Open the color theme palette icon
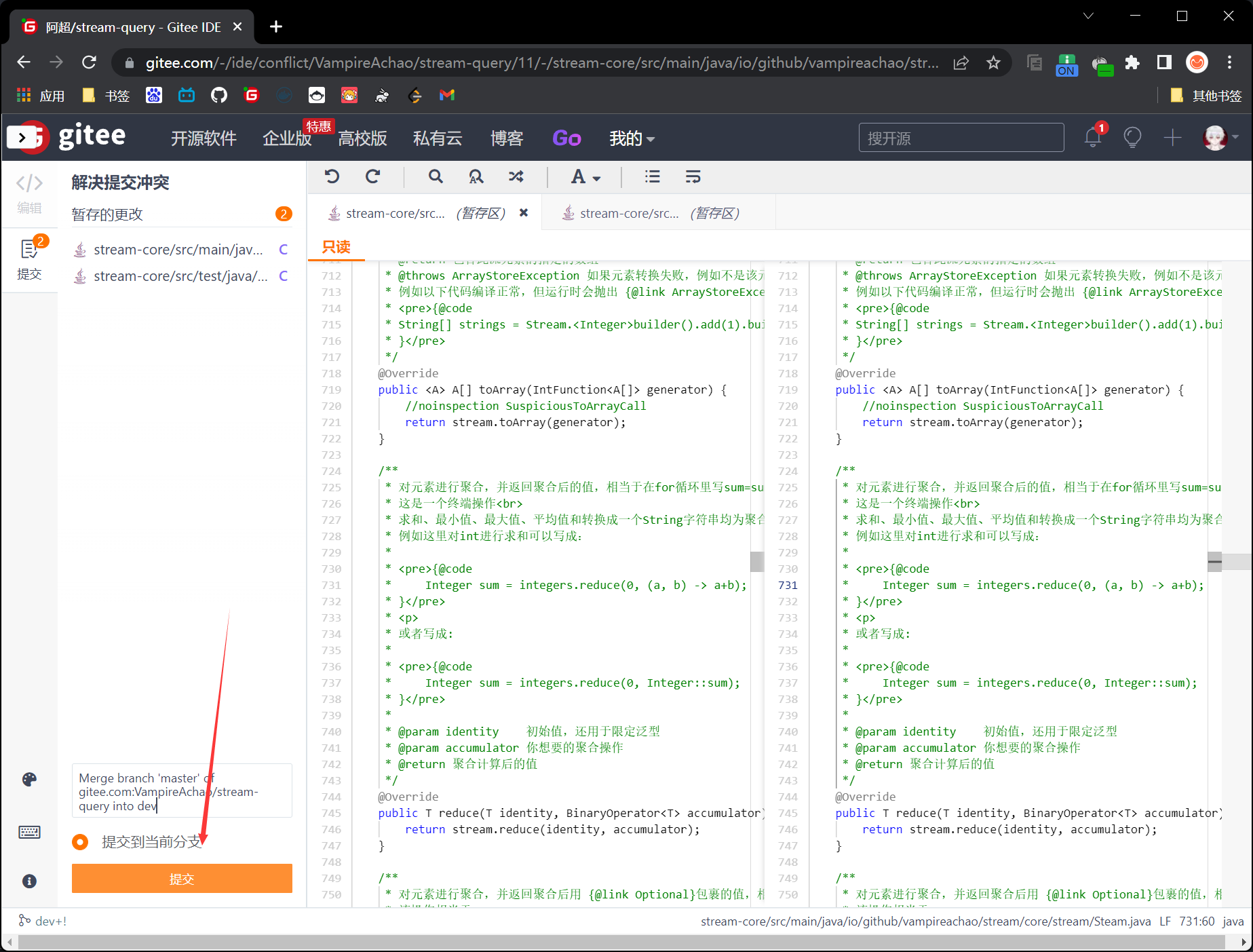The image size is (1253, 952). coord(29,779)
